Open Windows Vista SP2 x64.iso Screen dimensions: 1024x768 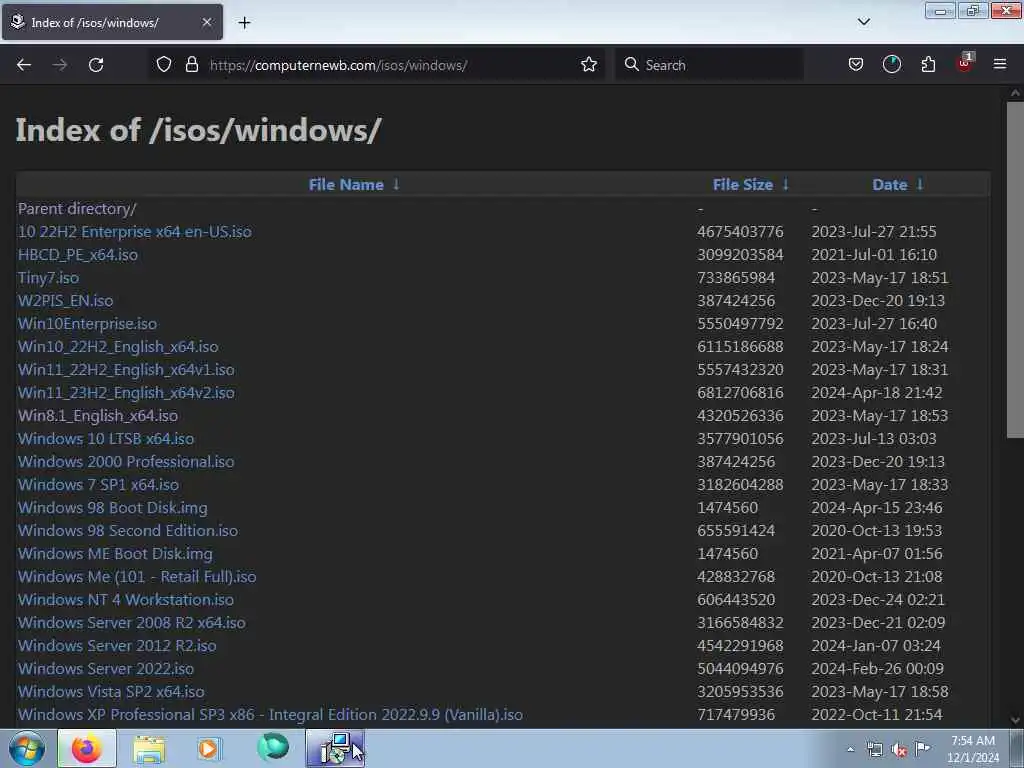[111, 692]
